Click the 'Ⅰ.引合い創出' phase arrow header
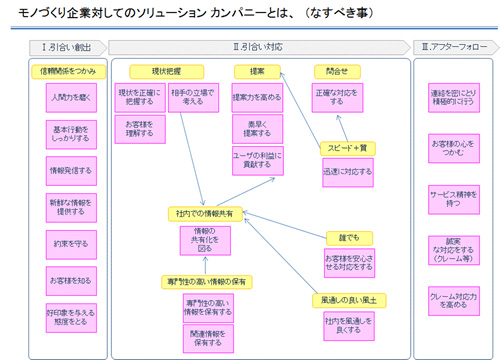This screenshot has height=360, width=500. pos(68,48)
